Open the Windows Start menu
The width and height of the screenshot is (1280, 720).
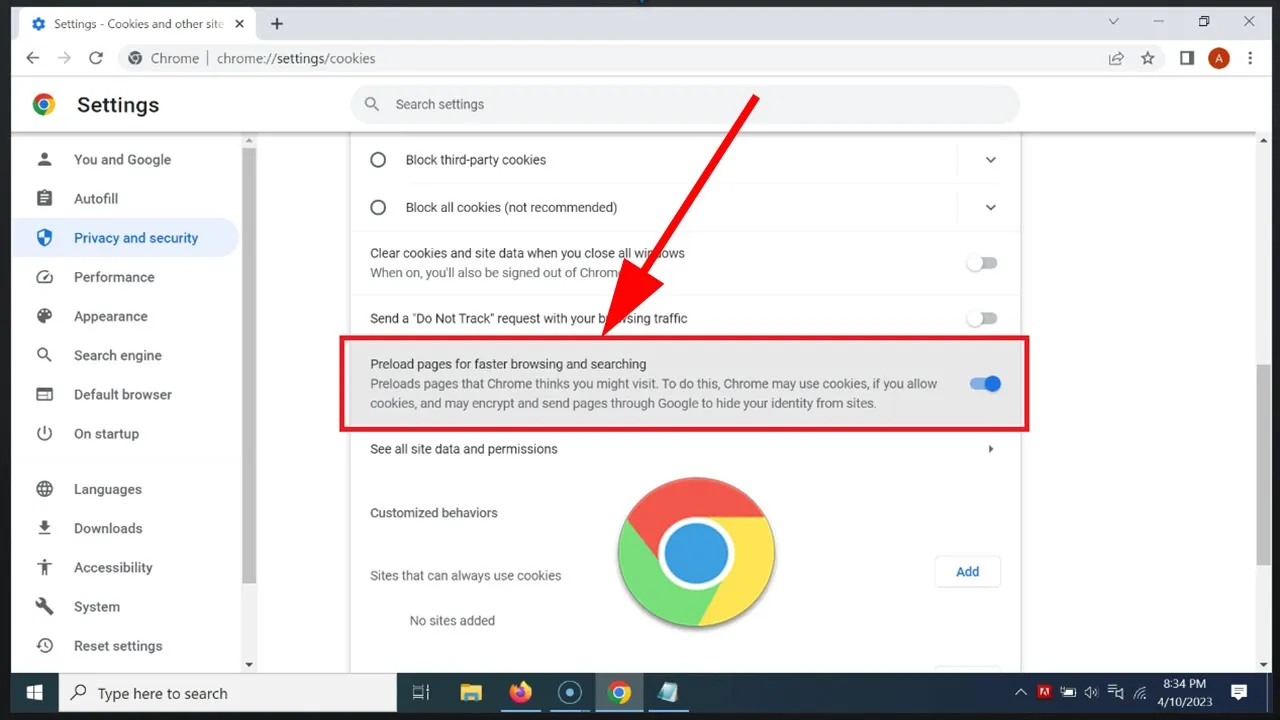(x=34, y=693)
